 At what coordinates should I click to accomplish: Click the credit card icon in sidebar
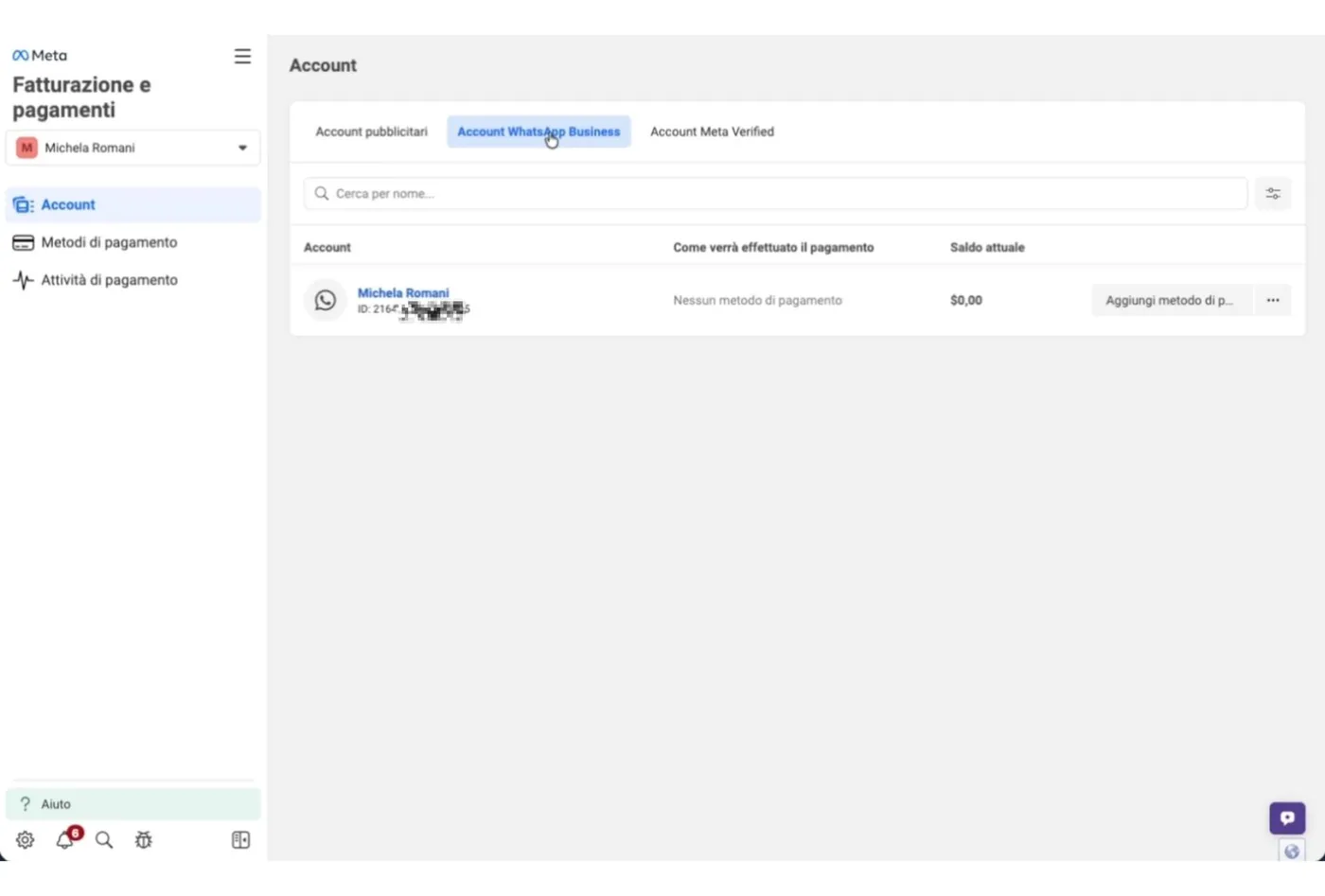tap(23, 243)
